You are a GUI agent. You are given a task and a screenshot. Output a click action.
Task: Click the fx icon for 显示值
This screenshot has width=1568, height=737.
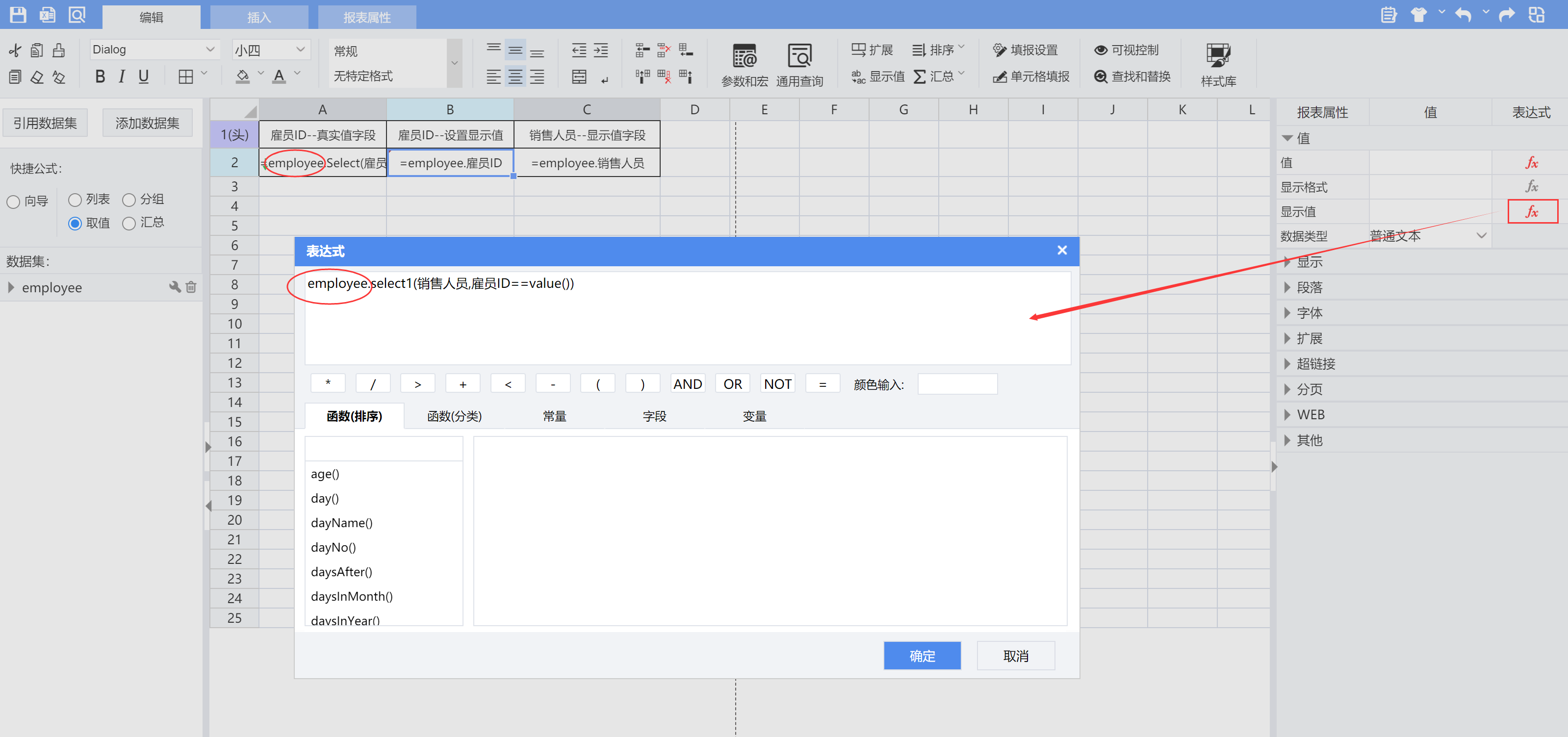[x=1532, y=212]
